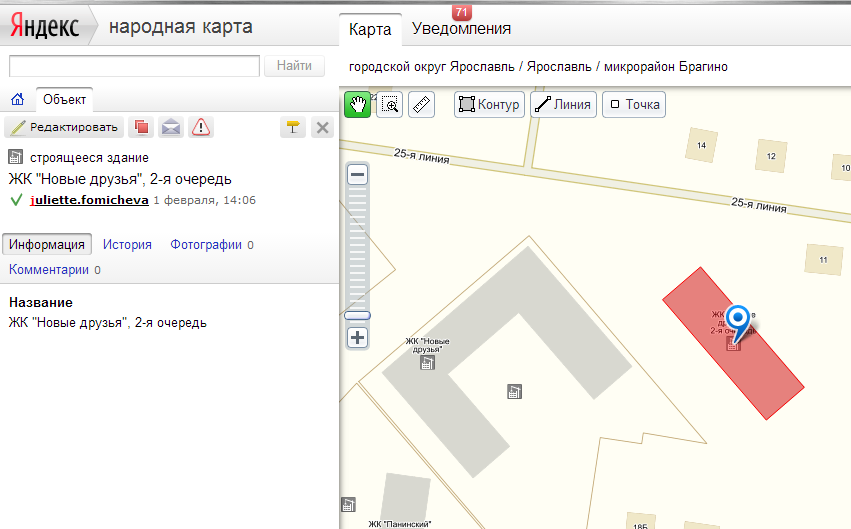Click the Точка drawing button

634,104
